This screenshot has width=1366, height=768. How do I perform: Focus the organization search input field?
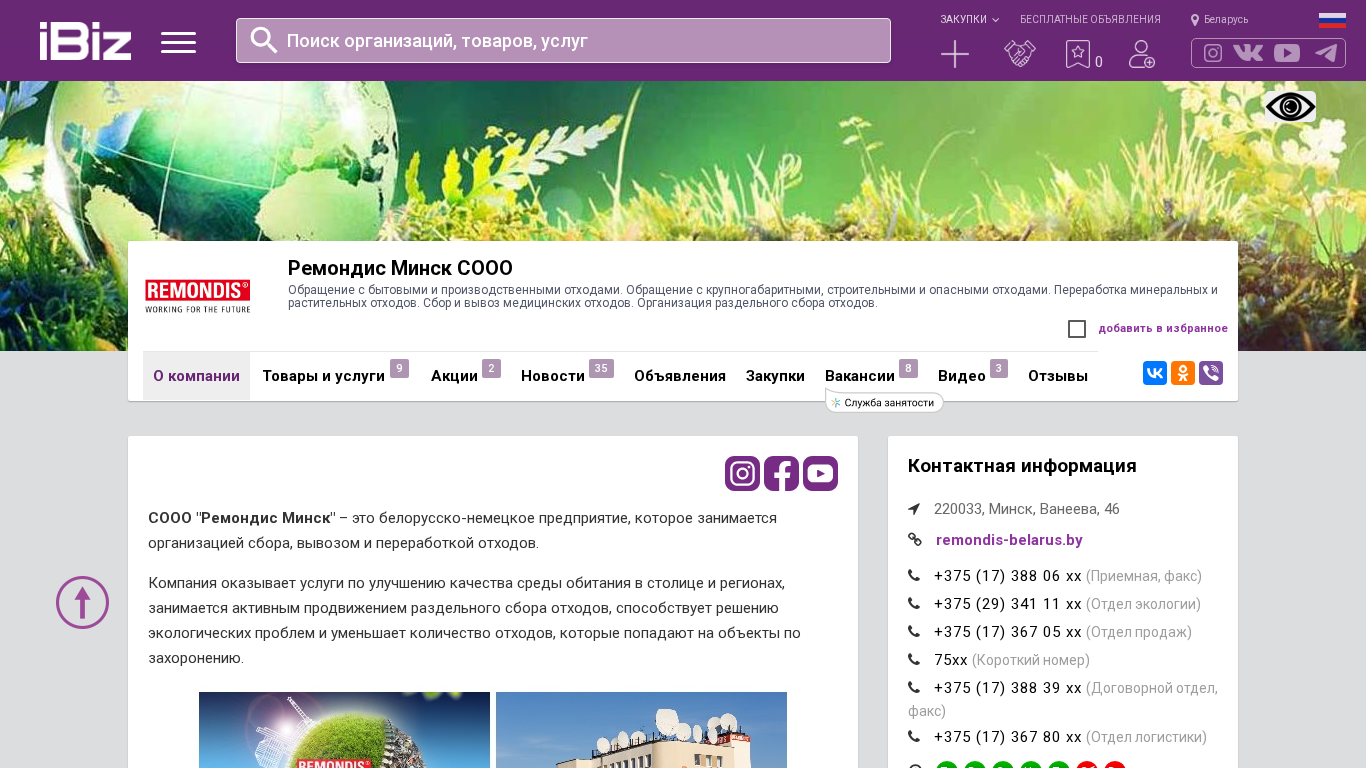point(563,40)
